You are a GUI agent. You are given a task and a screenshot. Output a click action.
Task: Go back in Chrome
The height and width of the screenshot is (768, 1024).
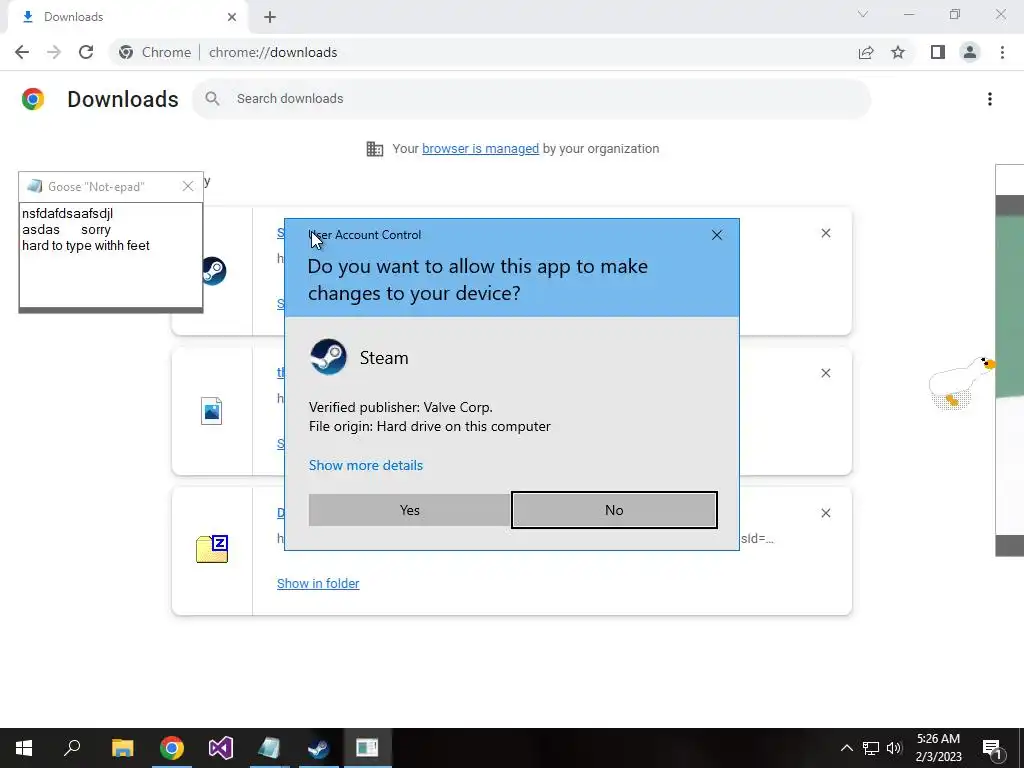tap(22, 52)
